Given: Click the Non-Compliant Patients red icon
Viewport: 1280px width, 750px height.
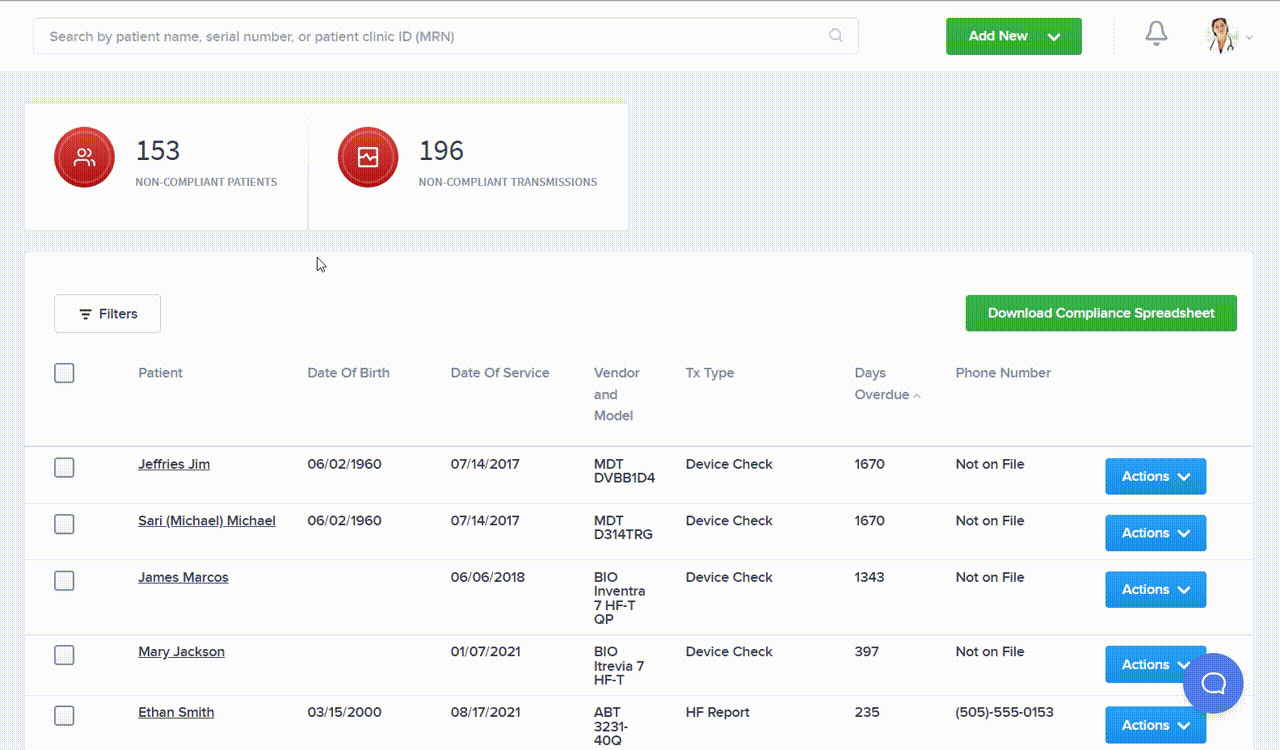Looking at the screenshot, I should click(84, 156).
